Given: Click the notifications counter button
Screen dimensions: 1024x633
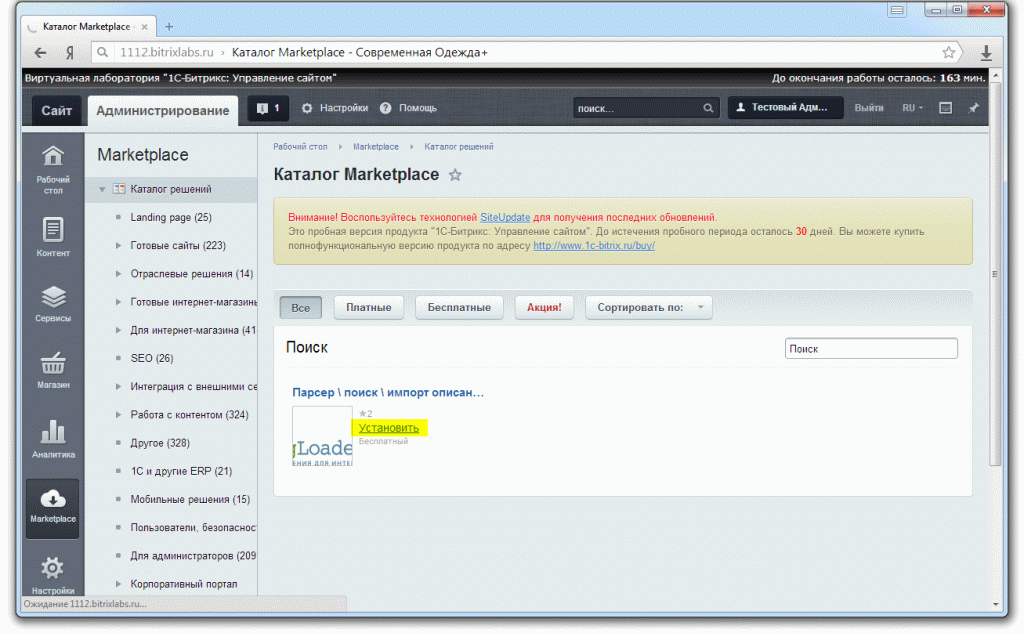Looking at the screenshot, I should pos(268,108).
